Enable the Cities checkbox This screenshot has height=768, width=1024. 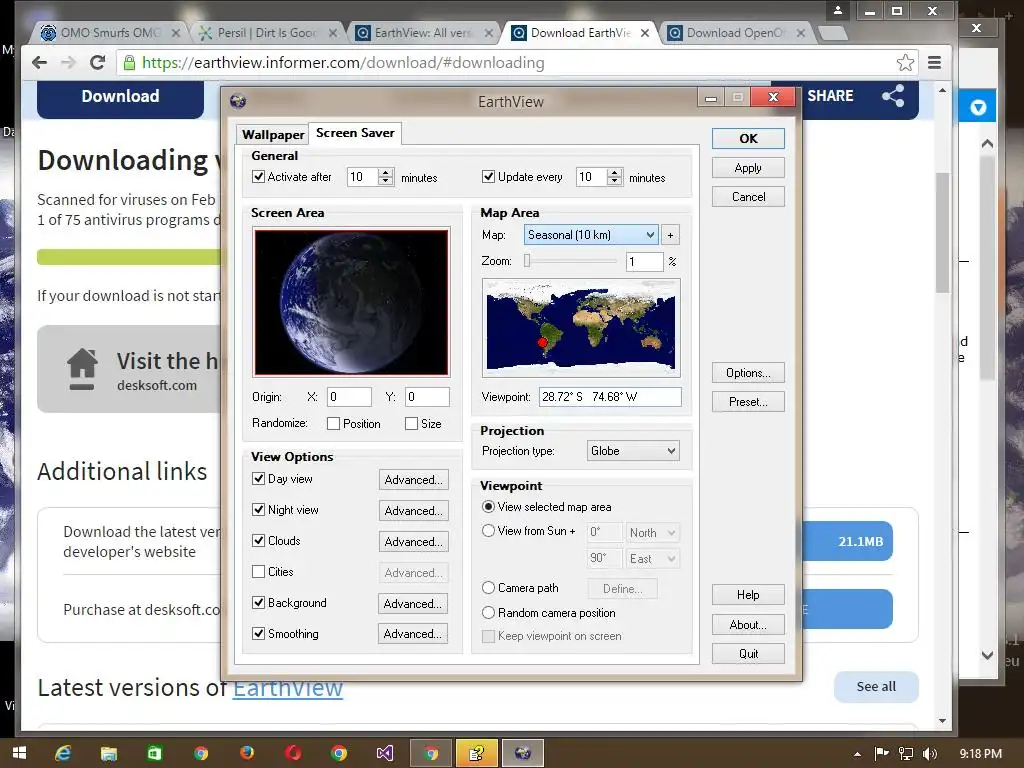click(259, 571)
